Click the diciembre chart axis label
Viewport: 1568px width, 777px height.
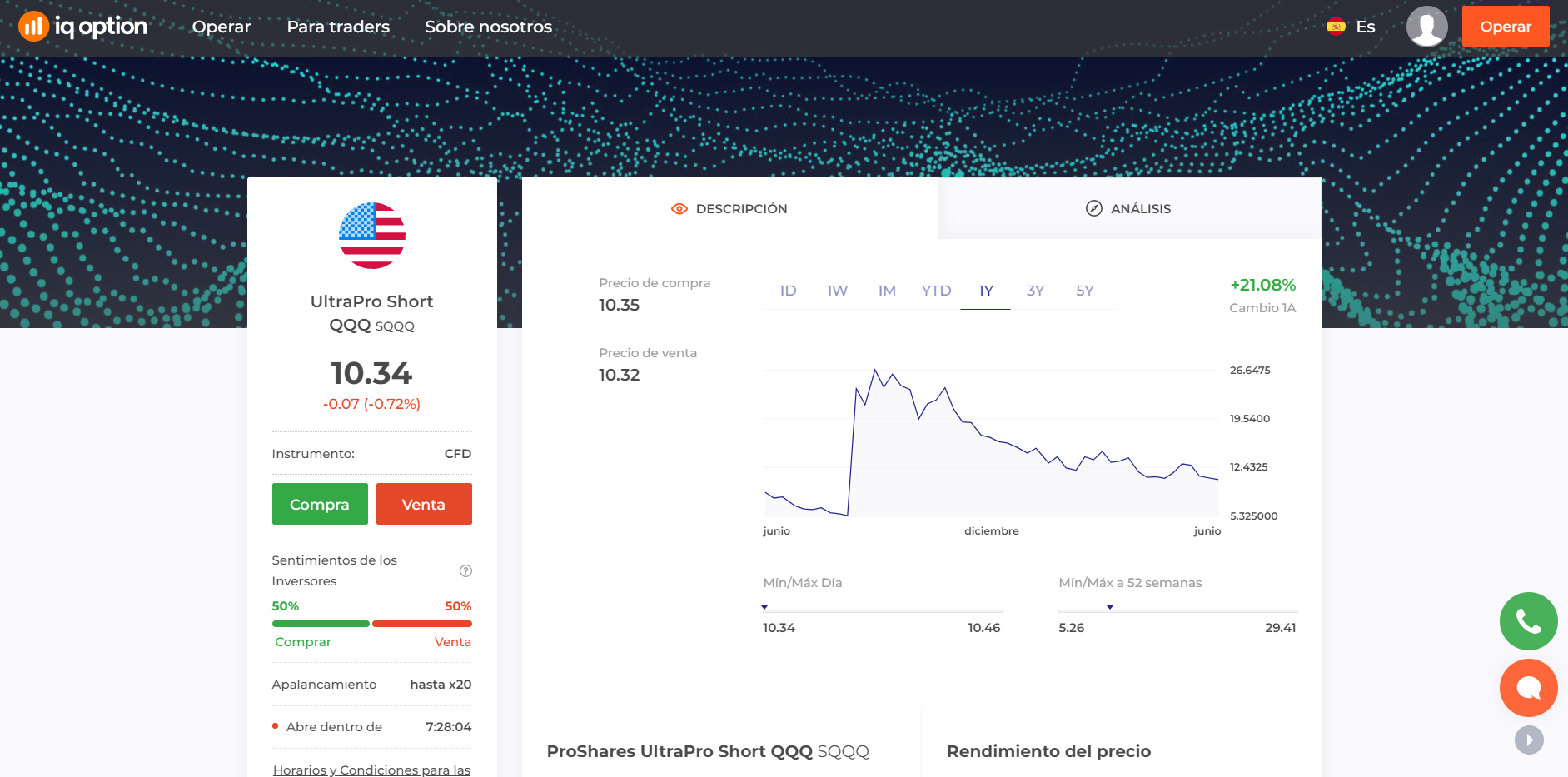point(991,530)
